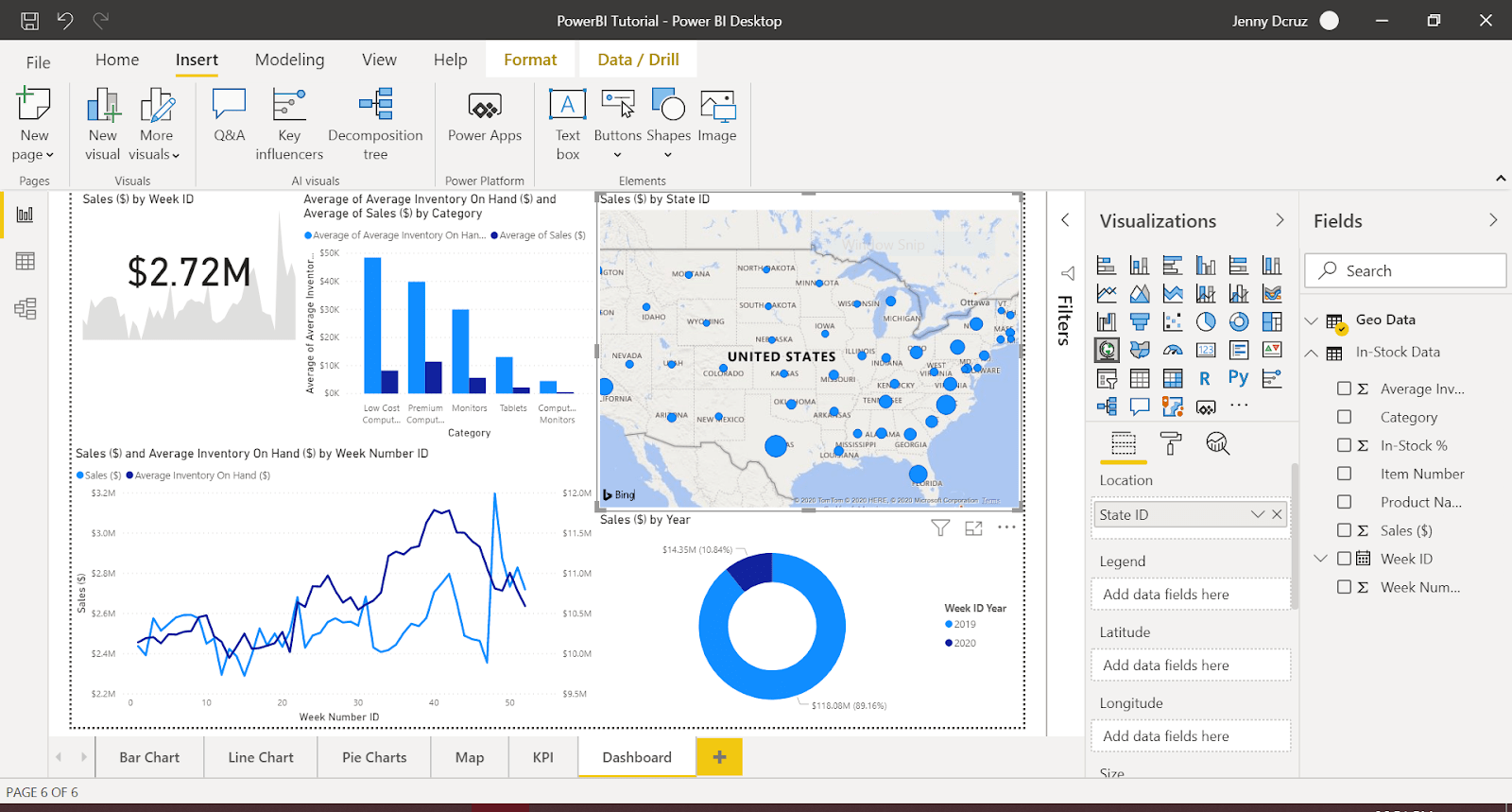Viewport: 1512px width, 812px height.
Task: Select the Python visual icon
Action: coord(1239,378)
